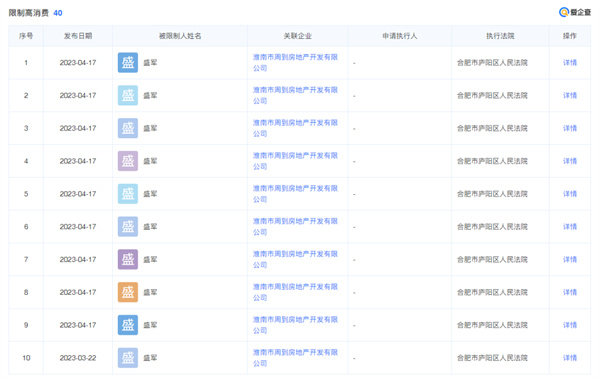Open 详情 for row 1

tap(570, 63)
